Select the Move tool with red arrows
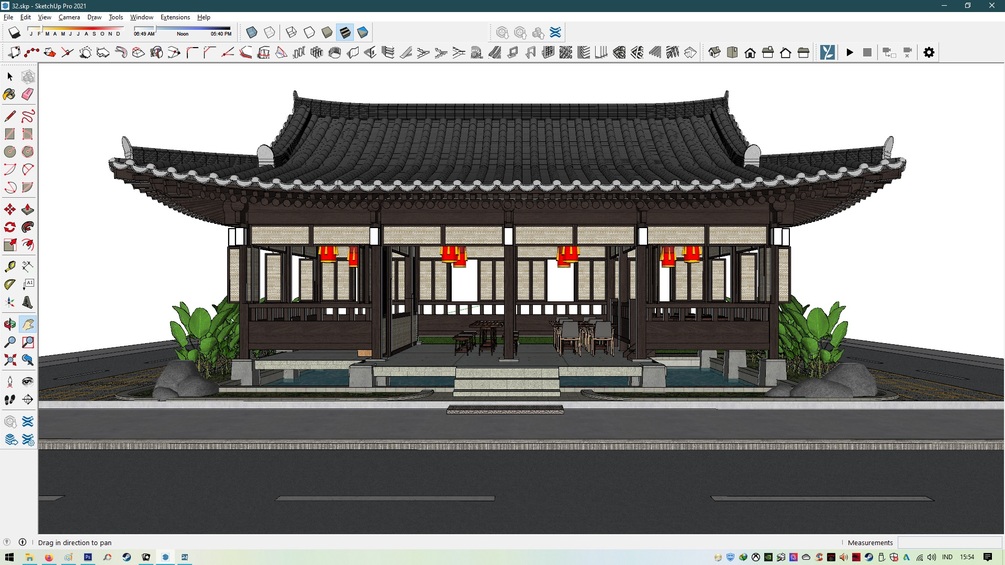Viewport: 1005px width, 565px height. click(10, 209)
